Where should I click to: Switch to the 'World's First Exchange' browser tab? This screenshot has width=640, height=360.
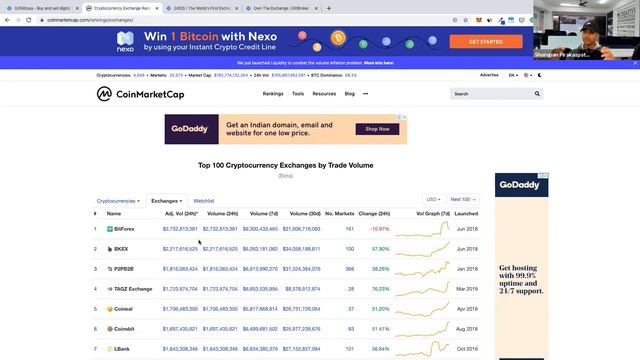[202, 8]
